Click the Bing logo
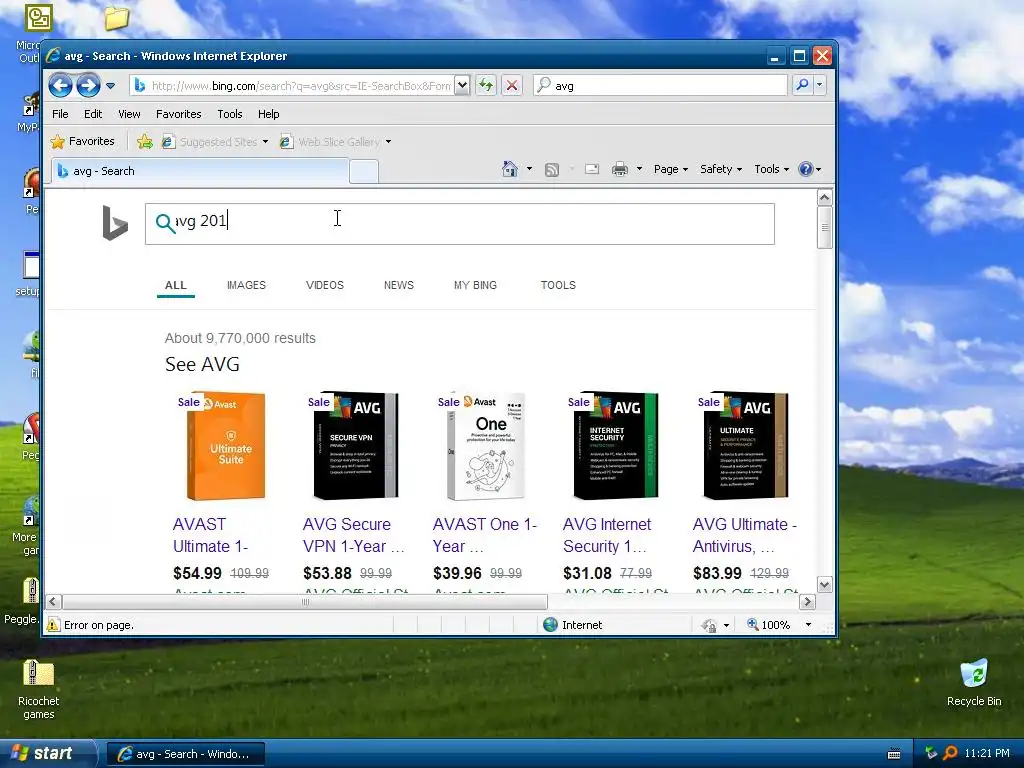This screenshot has width=1024, height=768. coord(115,223)
